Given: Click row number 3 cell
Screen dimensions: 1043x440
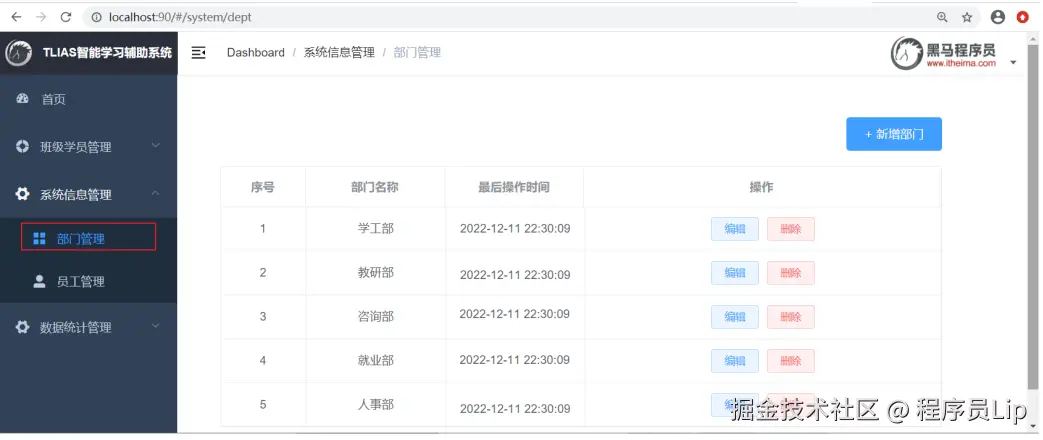Looking at the screenshot, I should click(263, 317).
